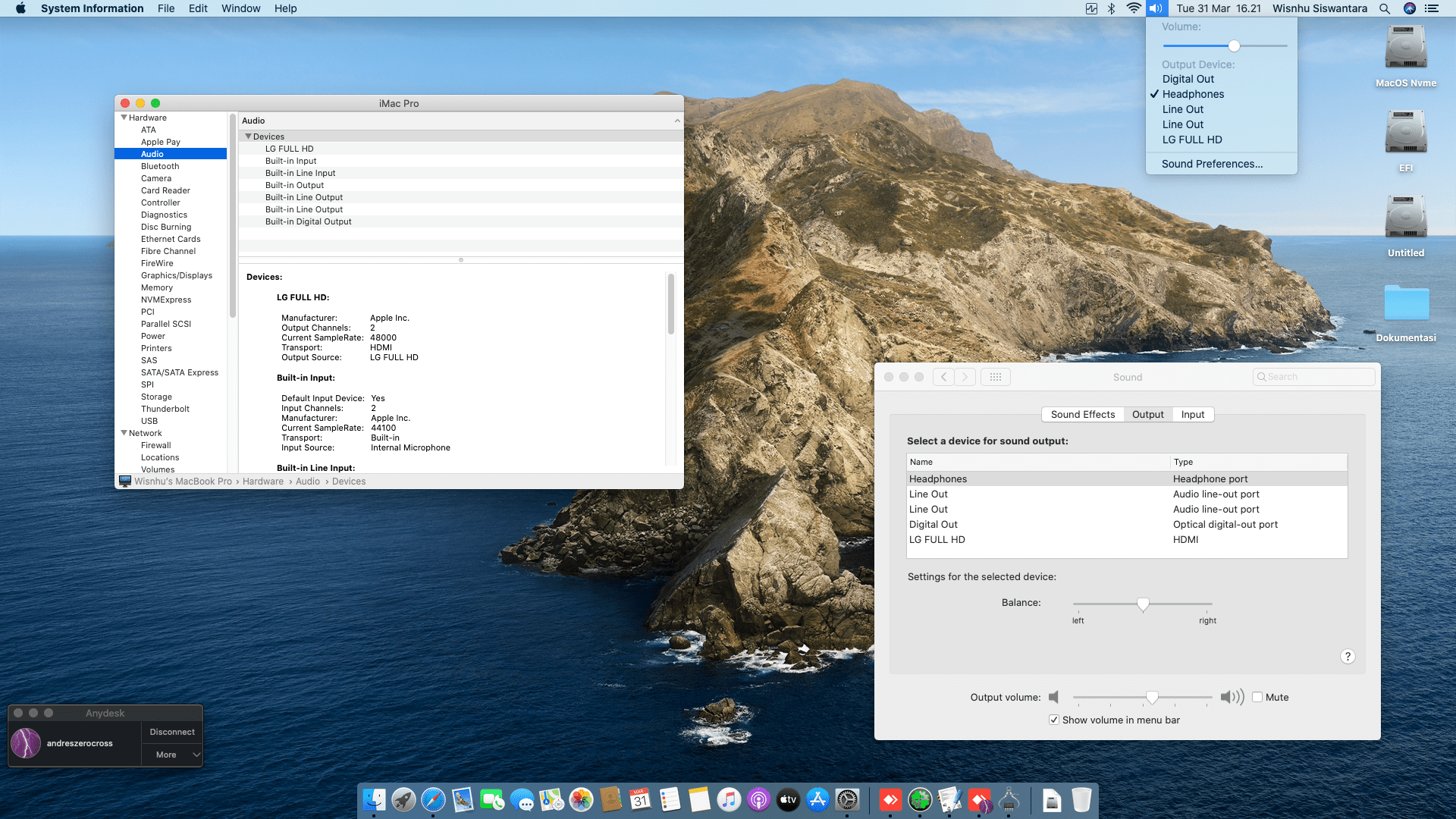Open Siri from the menu bar

click(1410, 8)
